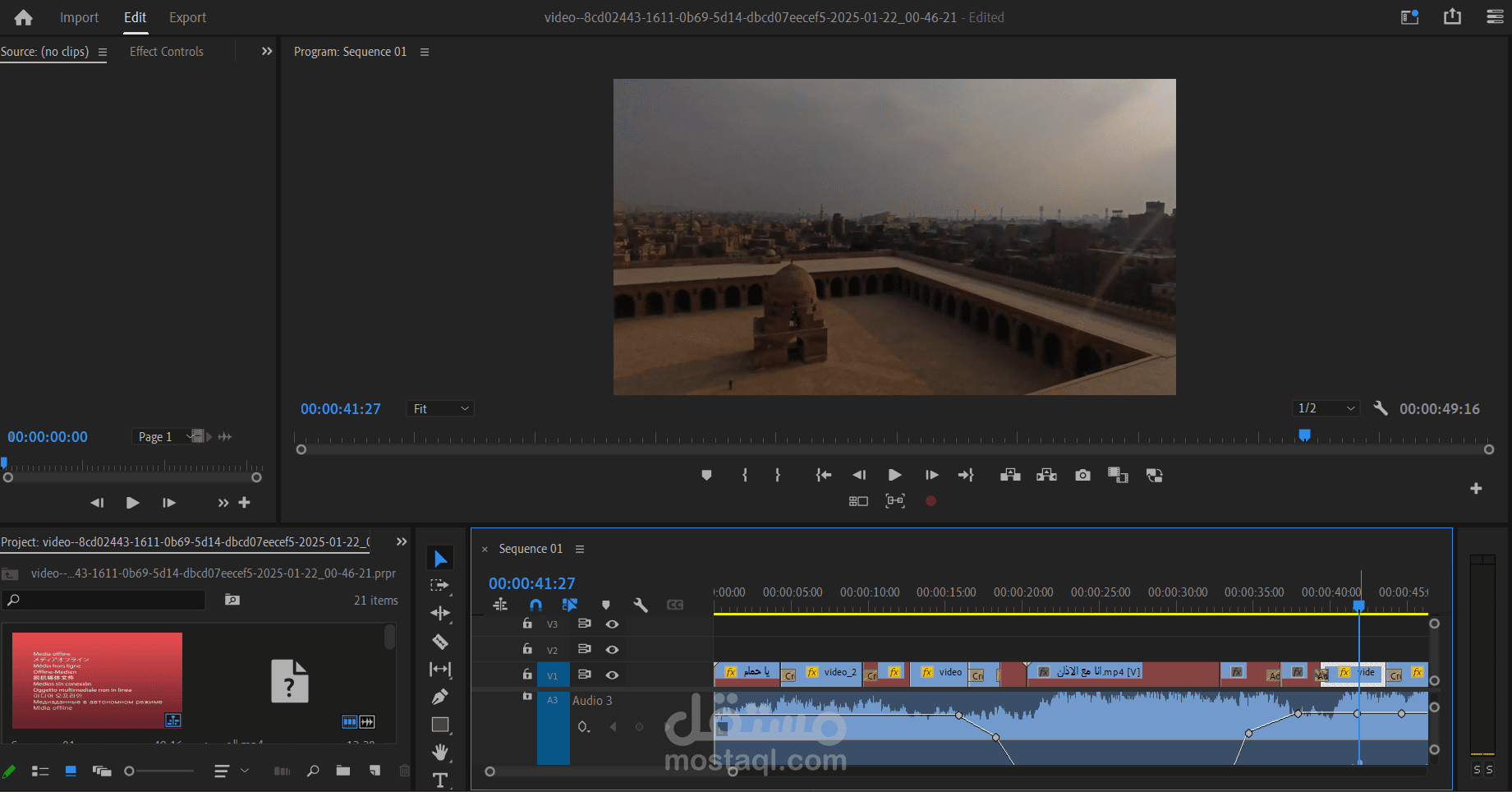Click the red Media offline thumbnail
The height and width of the screenshot is (792, 1512).
pyautogui.click(x=97, y=680)
